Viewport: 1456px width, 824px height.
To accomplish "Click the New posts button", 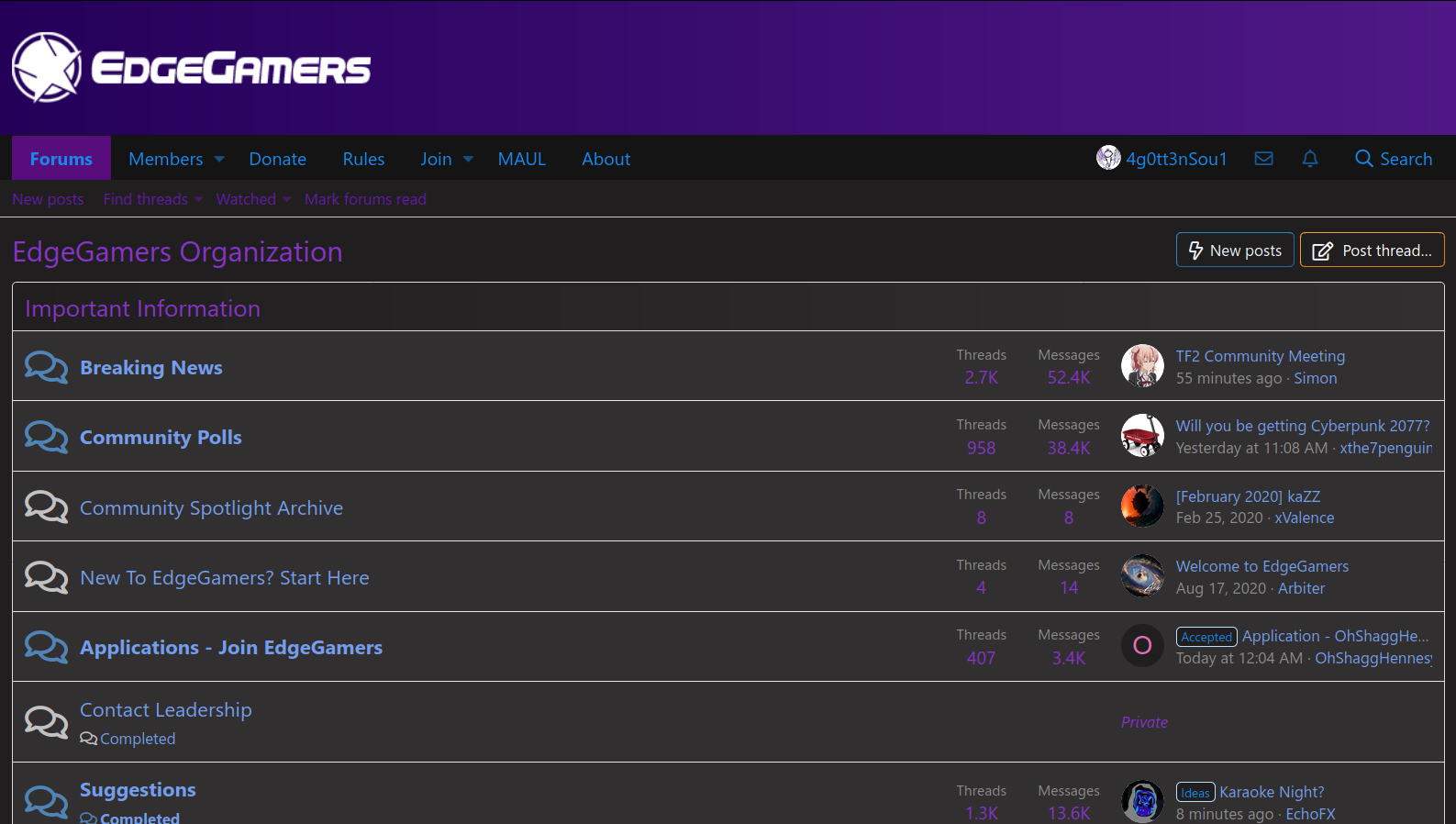I will point(1235,250).
